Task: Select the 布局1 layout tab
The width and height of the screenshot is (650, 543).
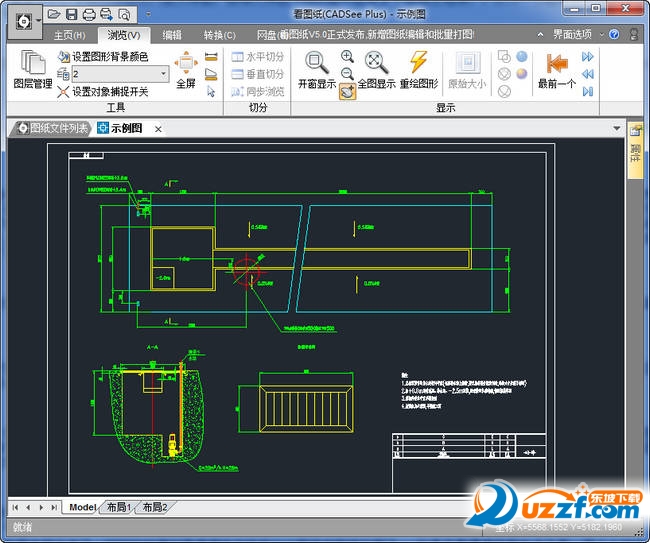Action: pos(119,507)
